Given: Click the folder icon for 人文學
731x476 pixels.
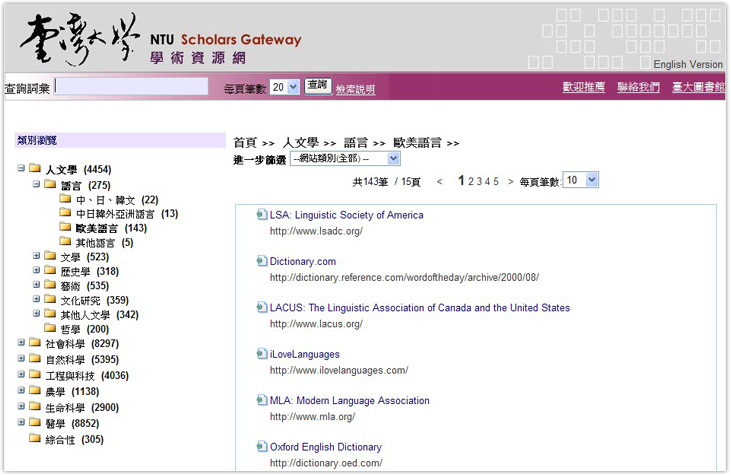Looking at the screenshot, I should coord(34,168).
